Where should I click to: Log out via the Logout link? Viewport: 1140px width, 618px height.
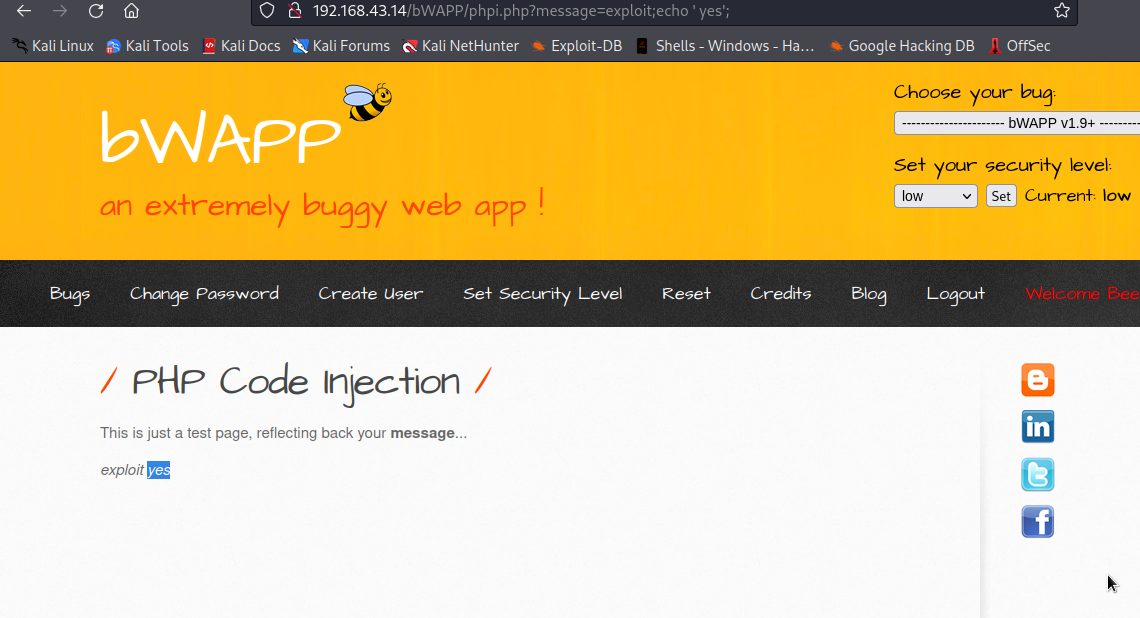(955, 294)
